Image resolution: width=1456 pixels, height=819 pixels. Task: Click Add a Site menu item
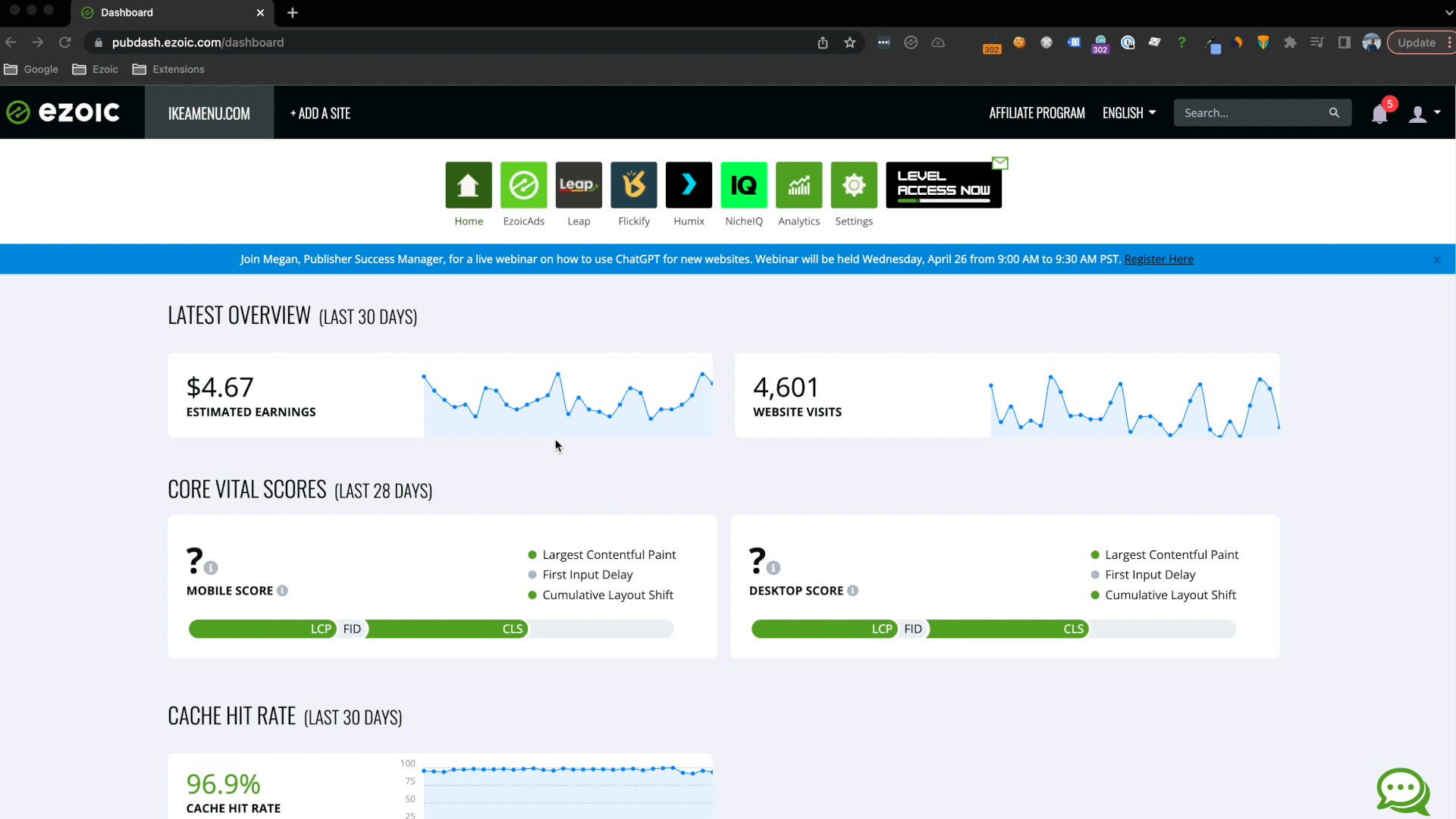(x=320, y=113)
